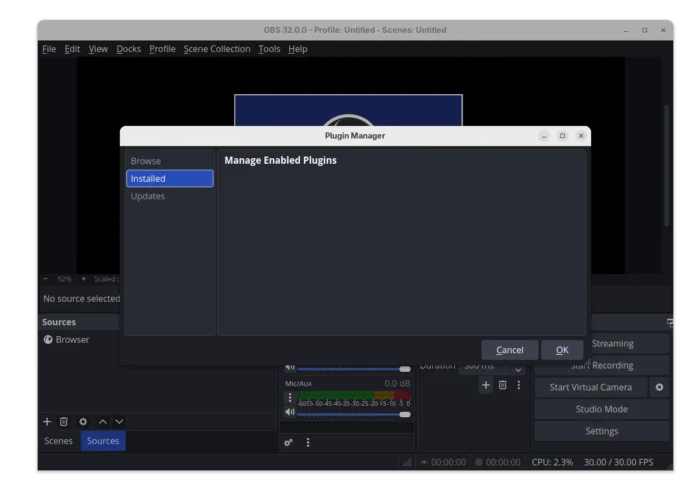Image resolution: width=700 pixels, height=495 pixels.
Task: Add a scene transition with plus icon
Action: click(486, 385)
